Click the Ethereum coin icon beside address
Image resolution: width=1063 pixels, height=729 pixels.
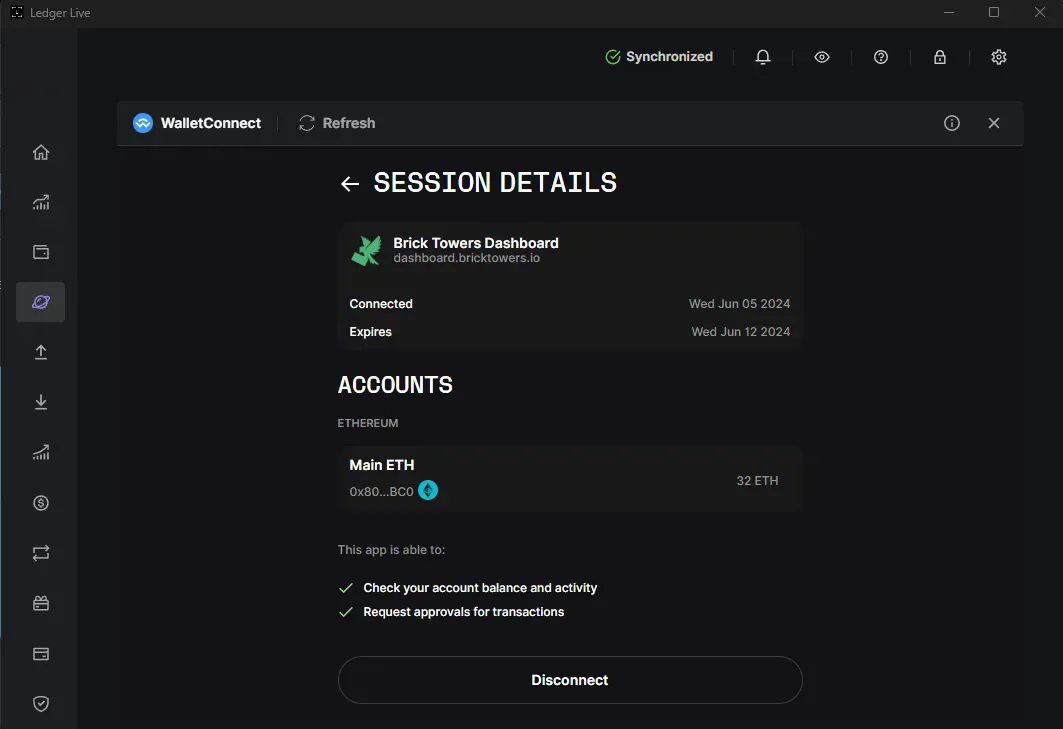428,490
